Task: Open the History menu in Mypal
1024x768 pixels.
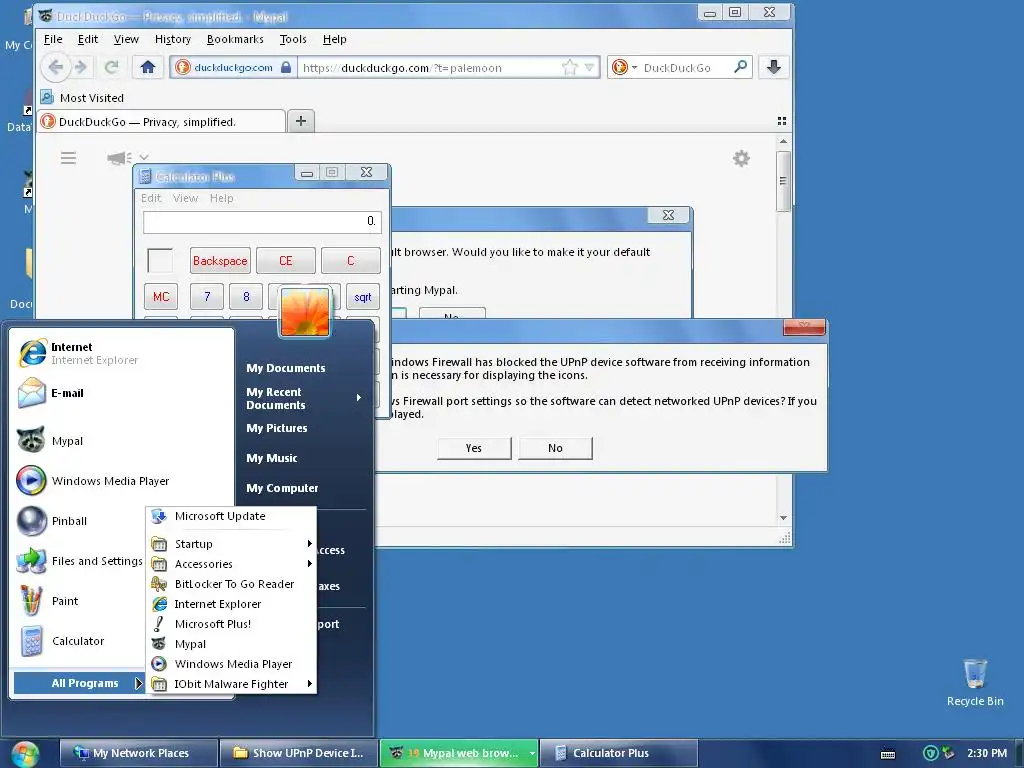Action: 172,39
